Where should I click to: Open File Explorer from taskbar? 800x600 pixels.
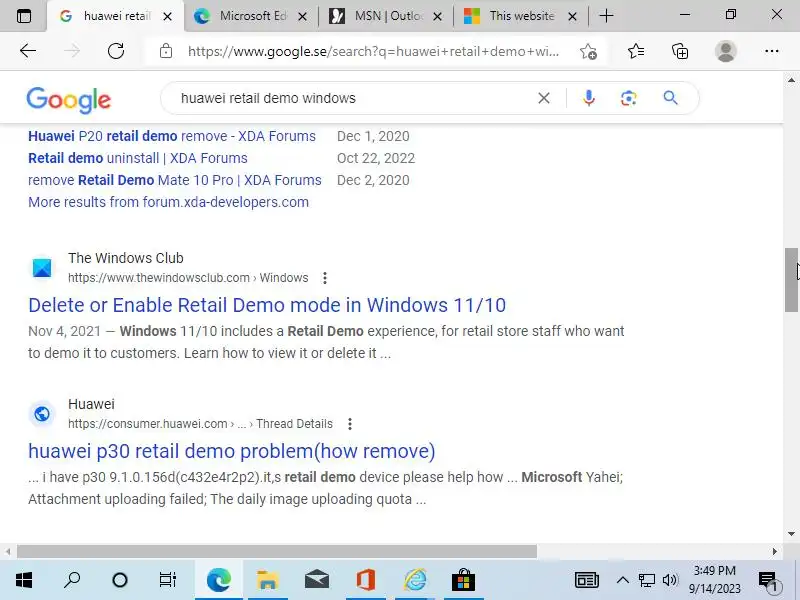coord(267,580)
